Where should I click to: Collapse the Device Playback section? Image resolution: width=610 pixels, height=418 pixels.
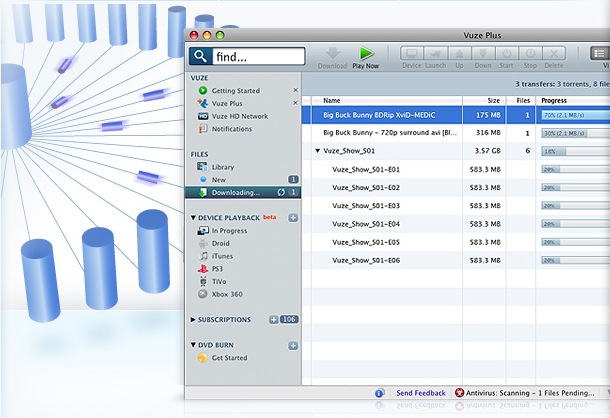(192, 217)
